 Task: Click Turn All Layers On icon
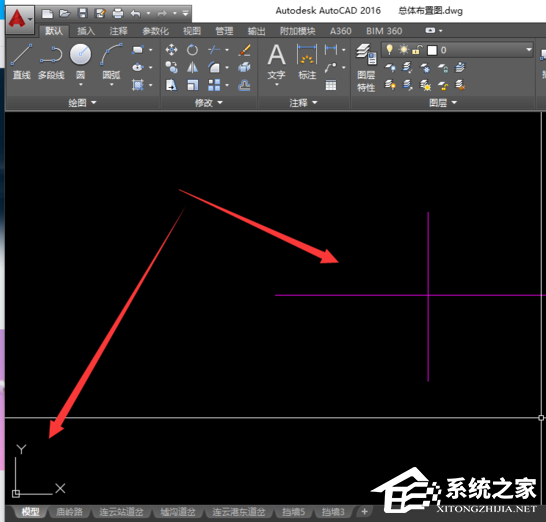click(390, 85)
